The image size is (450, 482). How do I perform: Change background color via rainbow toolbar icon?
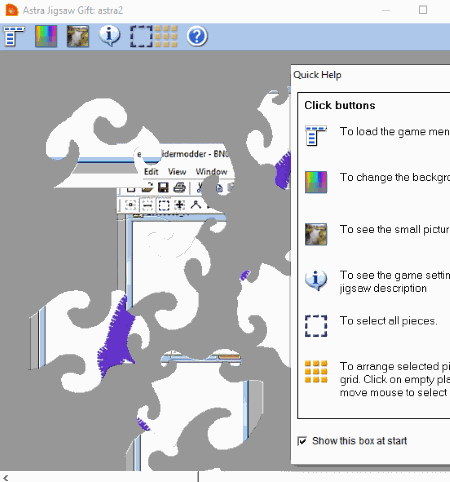coord(46,36)
